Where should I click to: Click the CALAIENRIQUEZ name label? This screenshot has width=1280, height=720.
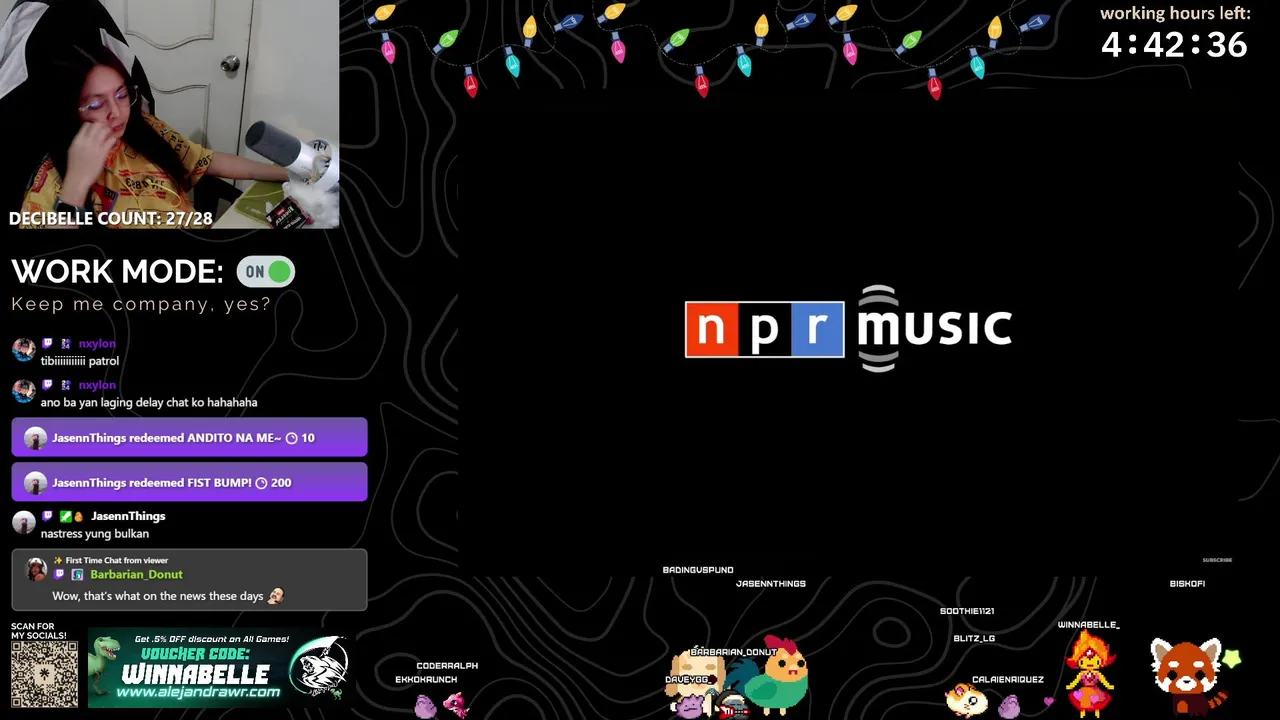click(1008, 680)
